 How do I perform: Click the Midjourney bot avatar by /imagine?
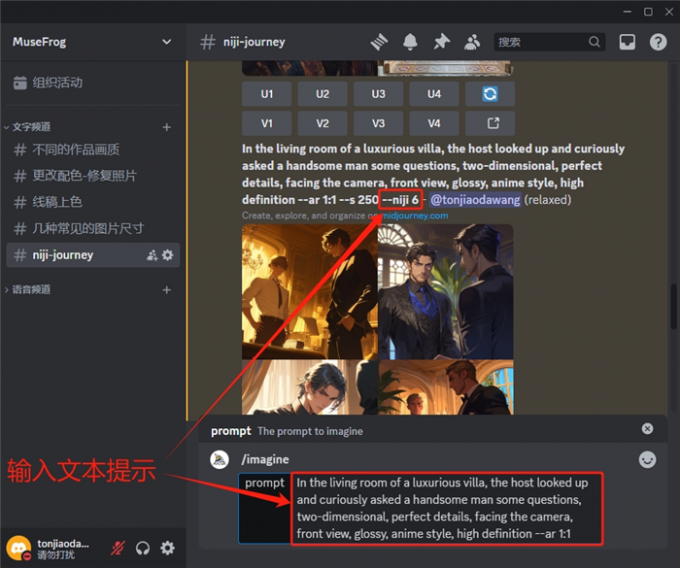click(219, 460)
